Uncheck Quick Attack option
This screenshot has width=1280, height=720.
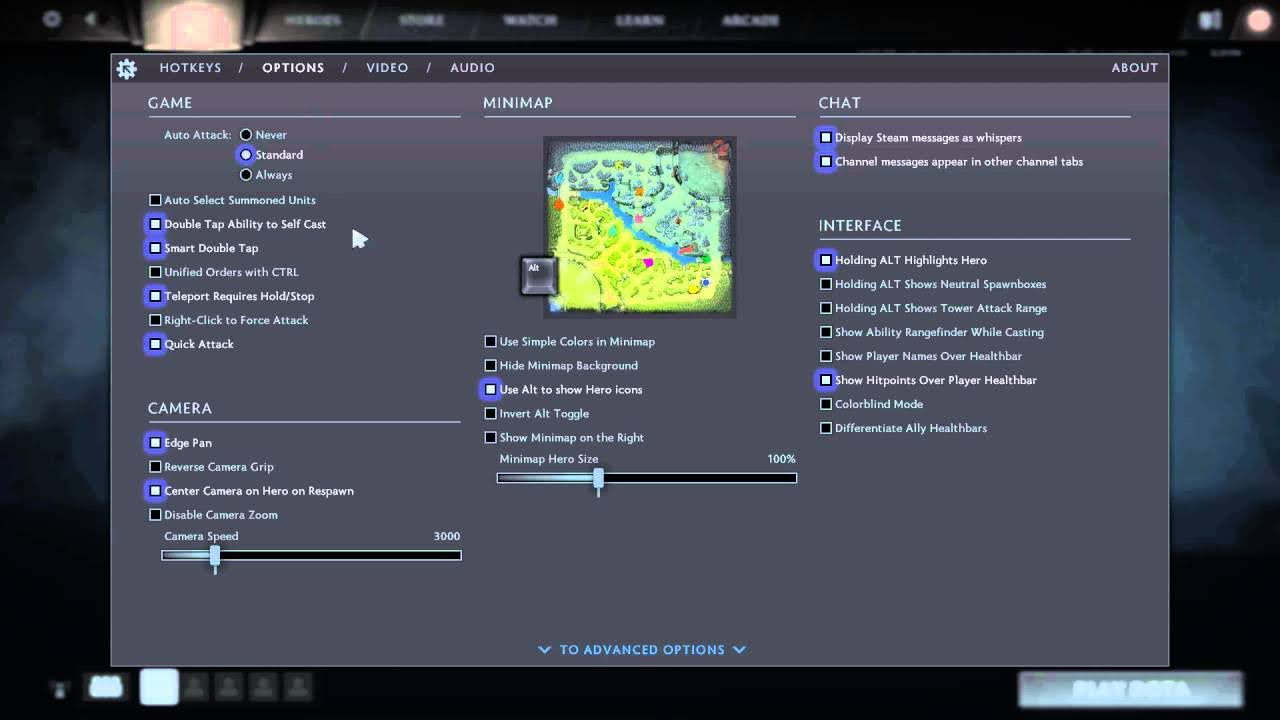click(x=155, y=344)
